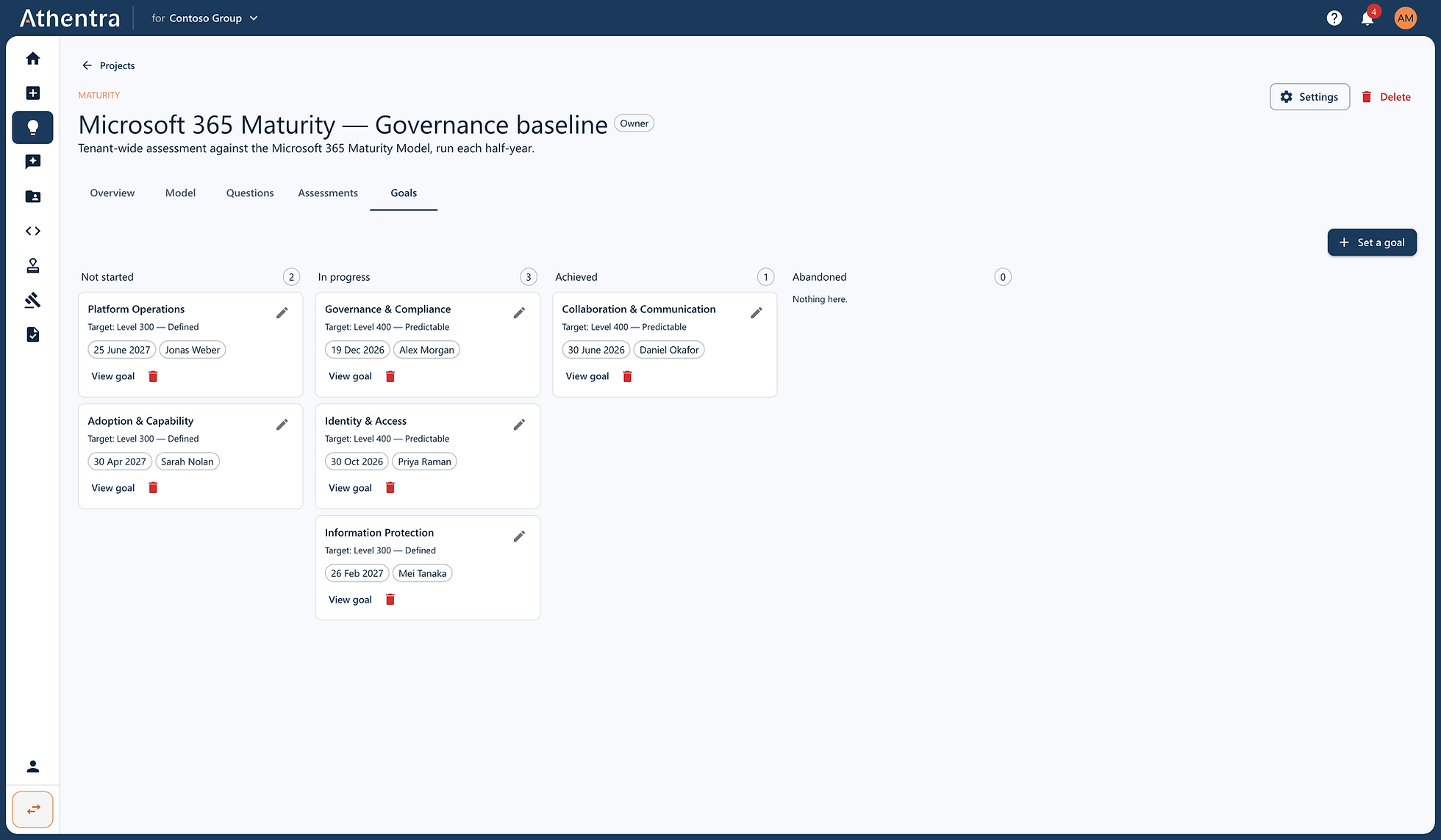
Task: Click the Athentra logo
Action: 70,18
